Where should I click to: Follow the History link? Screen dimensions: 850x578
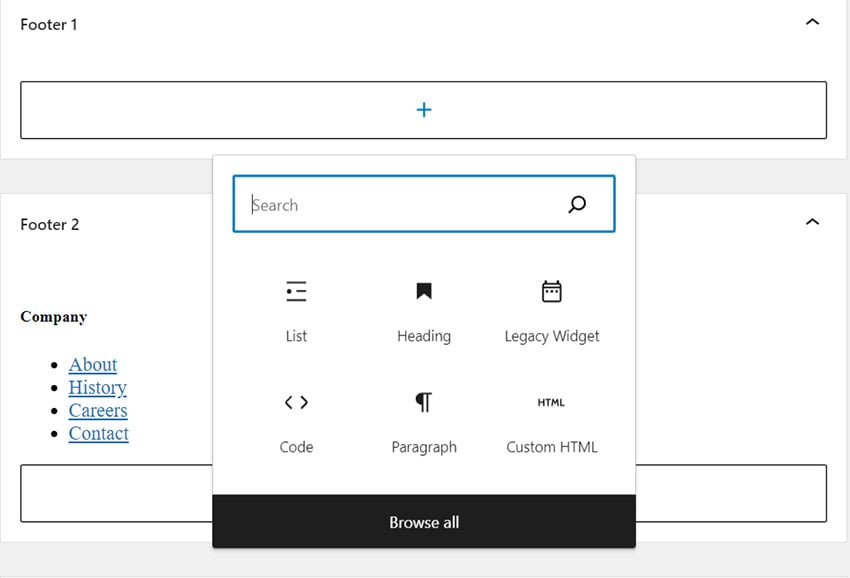click(x=97, y=388)
